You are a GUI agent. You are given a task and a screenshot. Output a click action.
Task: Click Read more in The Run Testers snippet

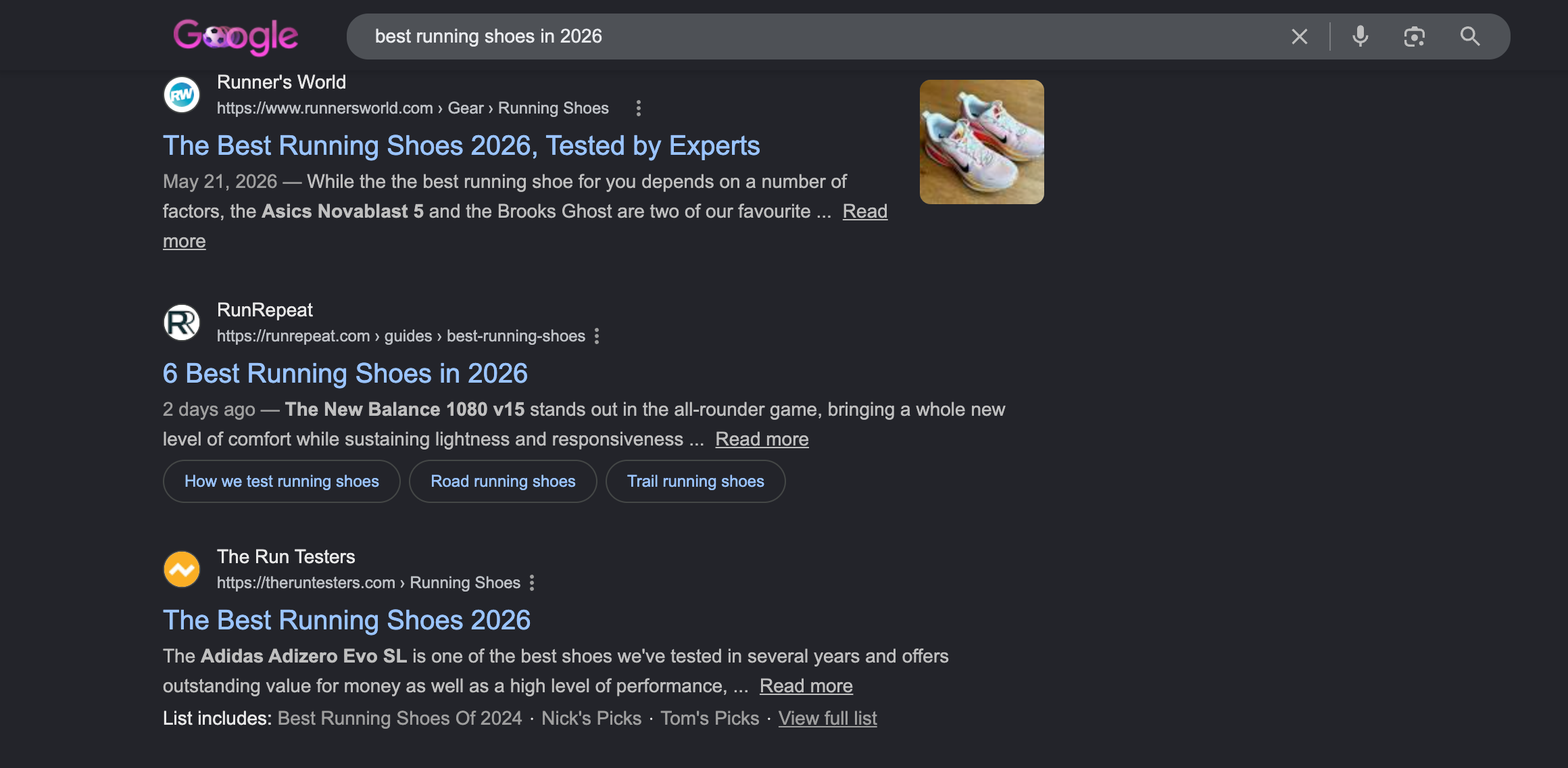pyautogui.click(x=806, y=686)
